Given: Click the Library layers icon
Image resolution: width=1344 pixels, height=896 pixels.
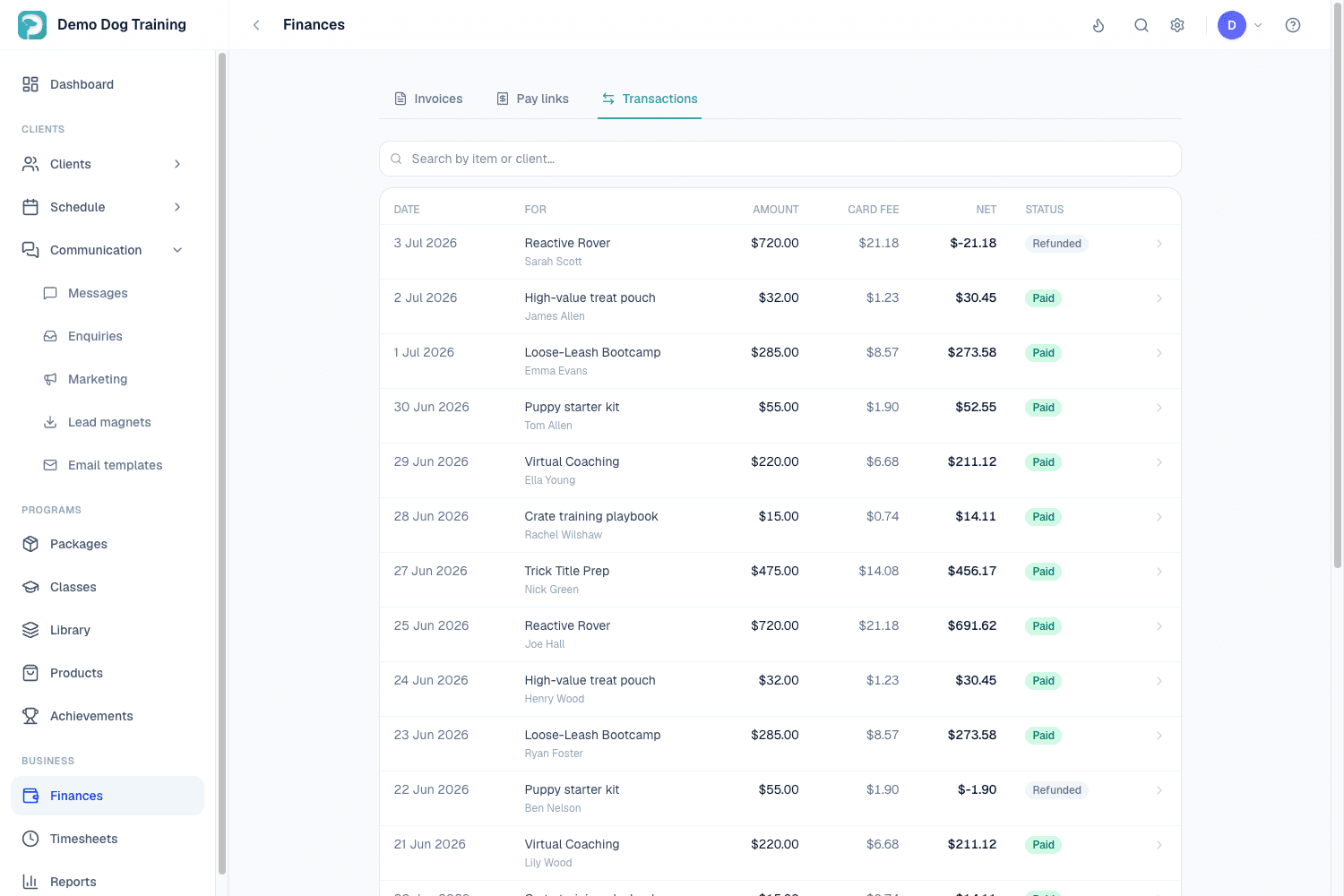Looking at the screenshot, I should coord(30,630).
